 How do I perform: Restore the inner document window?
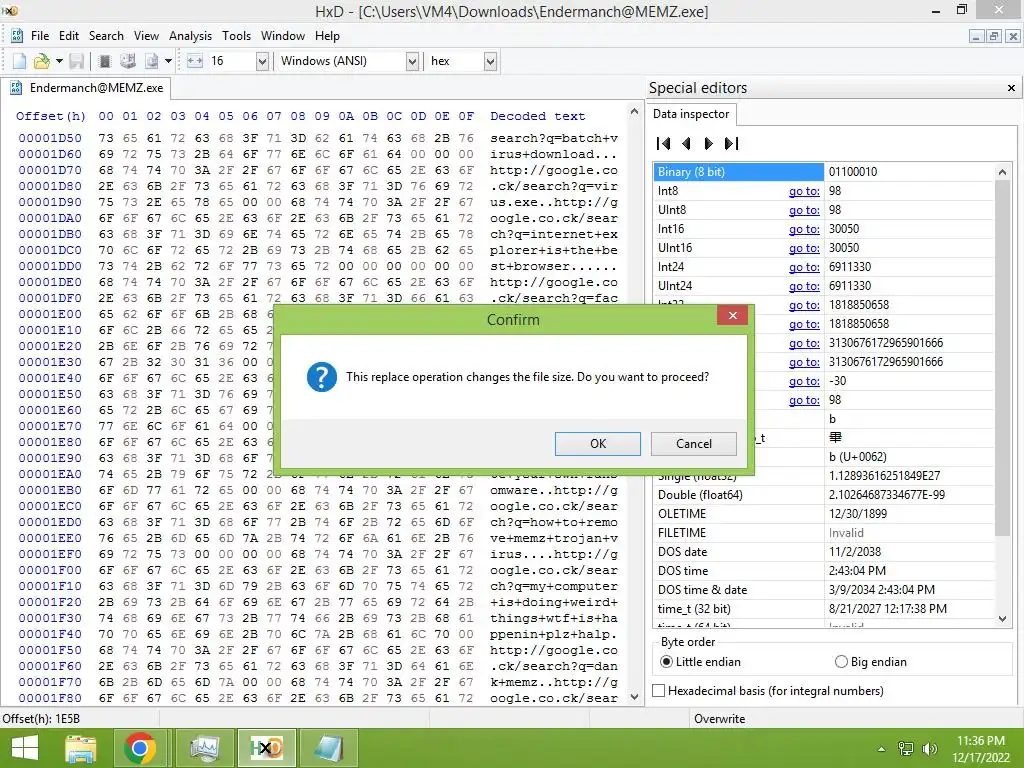pyautogui.click(x=993, y=36)
